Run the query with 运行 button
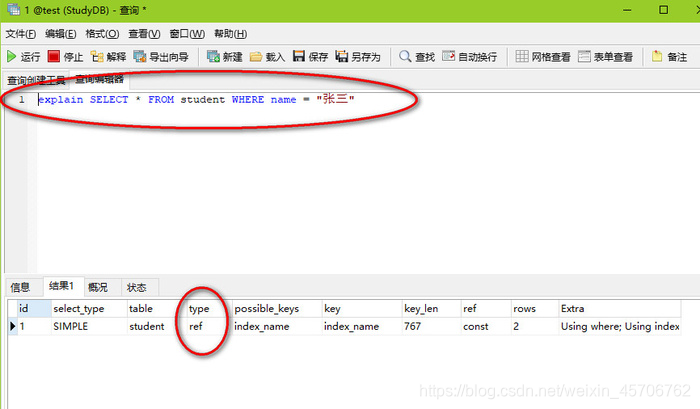 tap(23, 57)
